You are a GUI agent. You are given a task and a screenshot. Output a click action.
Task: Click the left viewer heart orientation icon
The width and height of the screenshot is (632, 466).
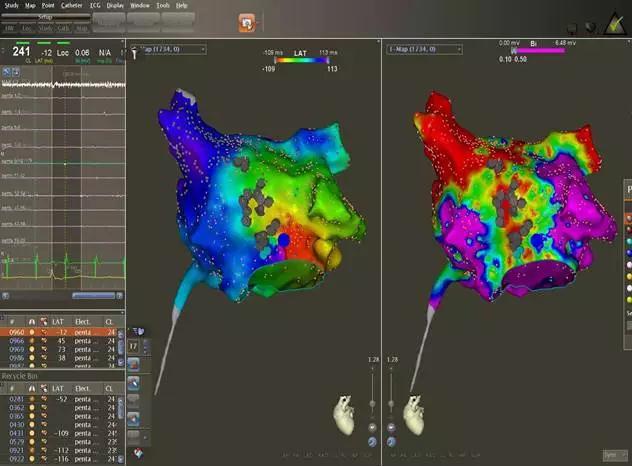tap(343, 415)
